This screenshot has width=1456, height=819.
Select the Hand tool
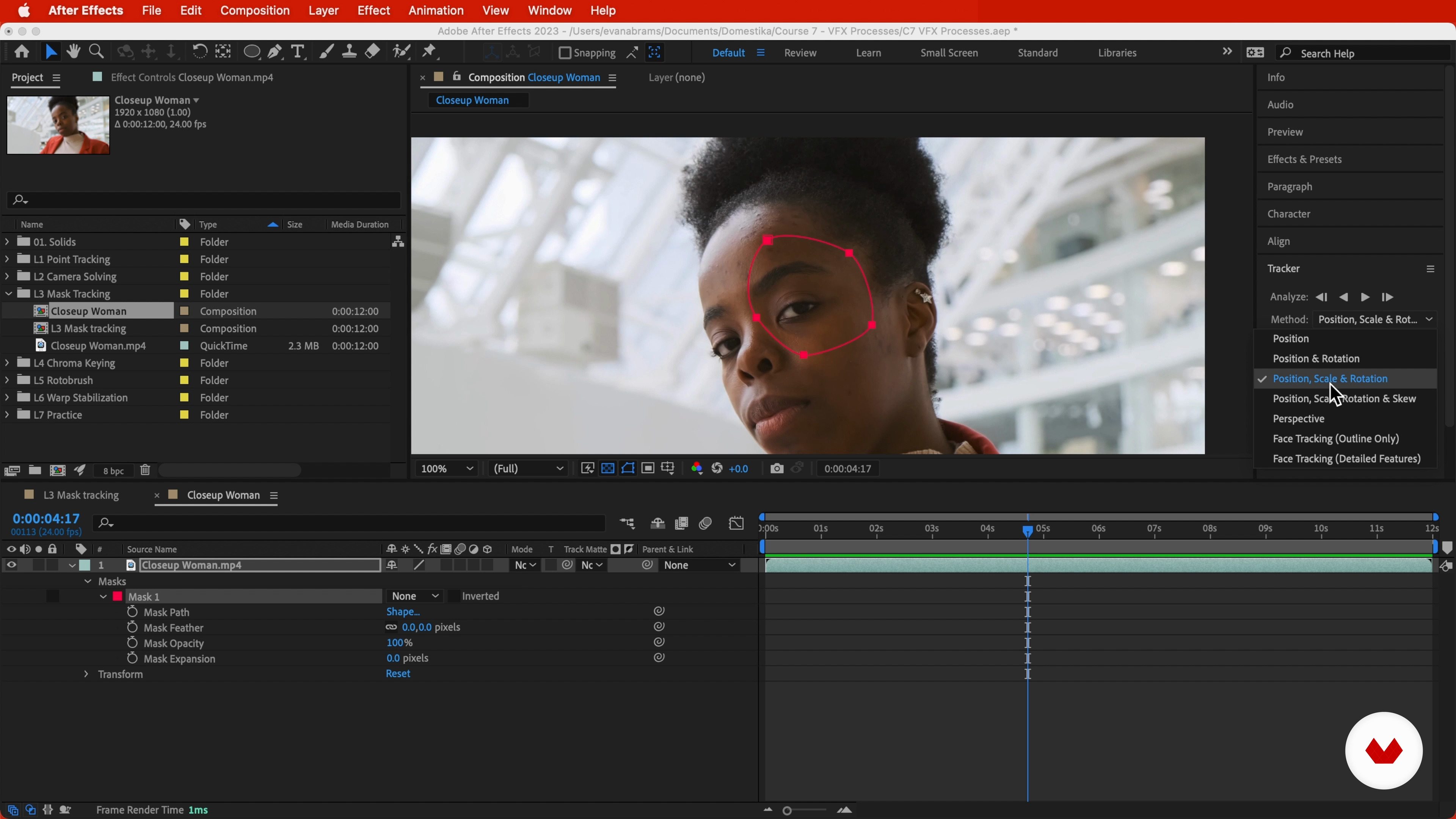coord(73,52)
